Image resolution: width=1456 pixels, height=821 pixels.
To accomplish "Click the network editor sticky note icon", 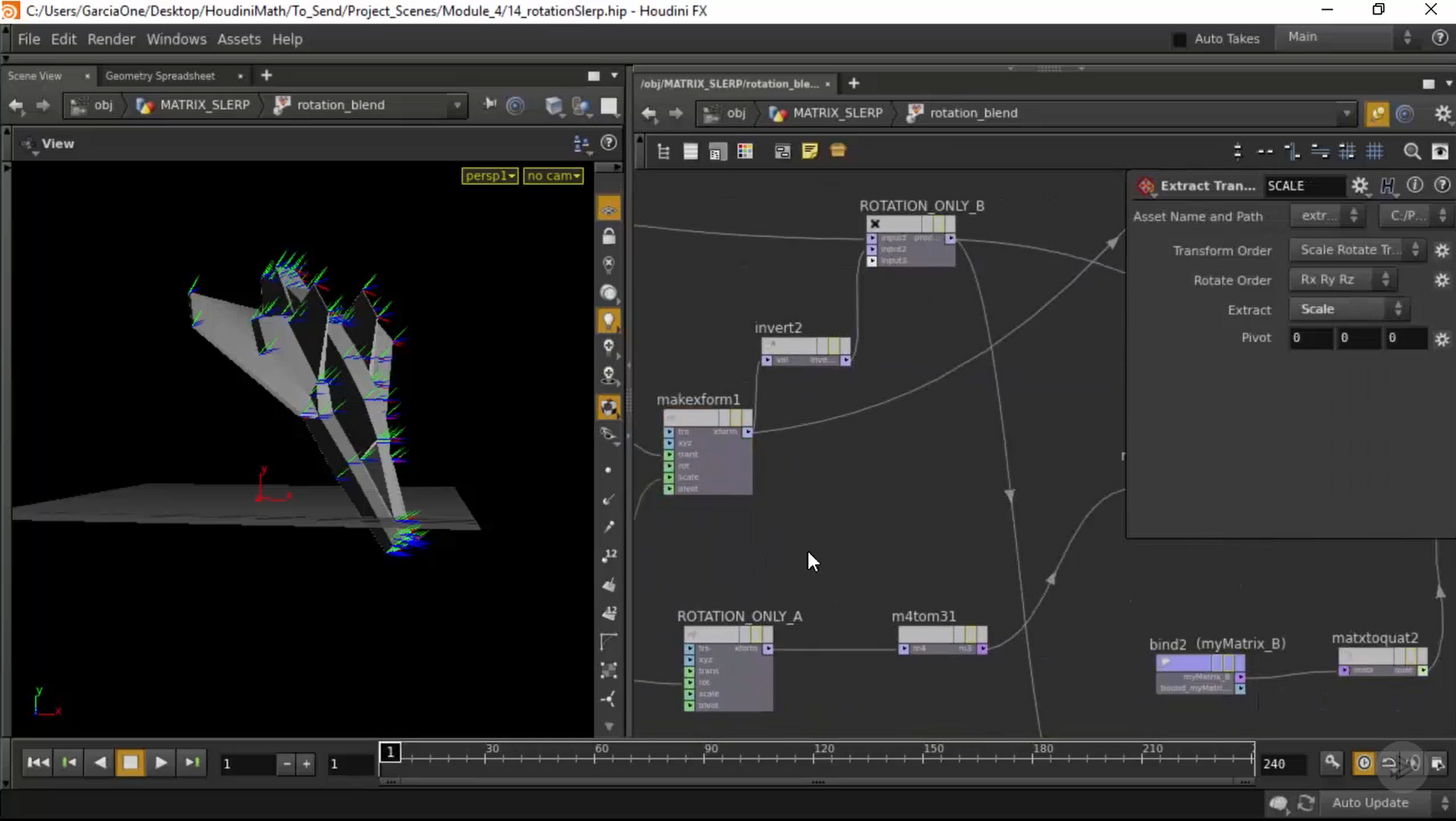I will (810, 151).
